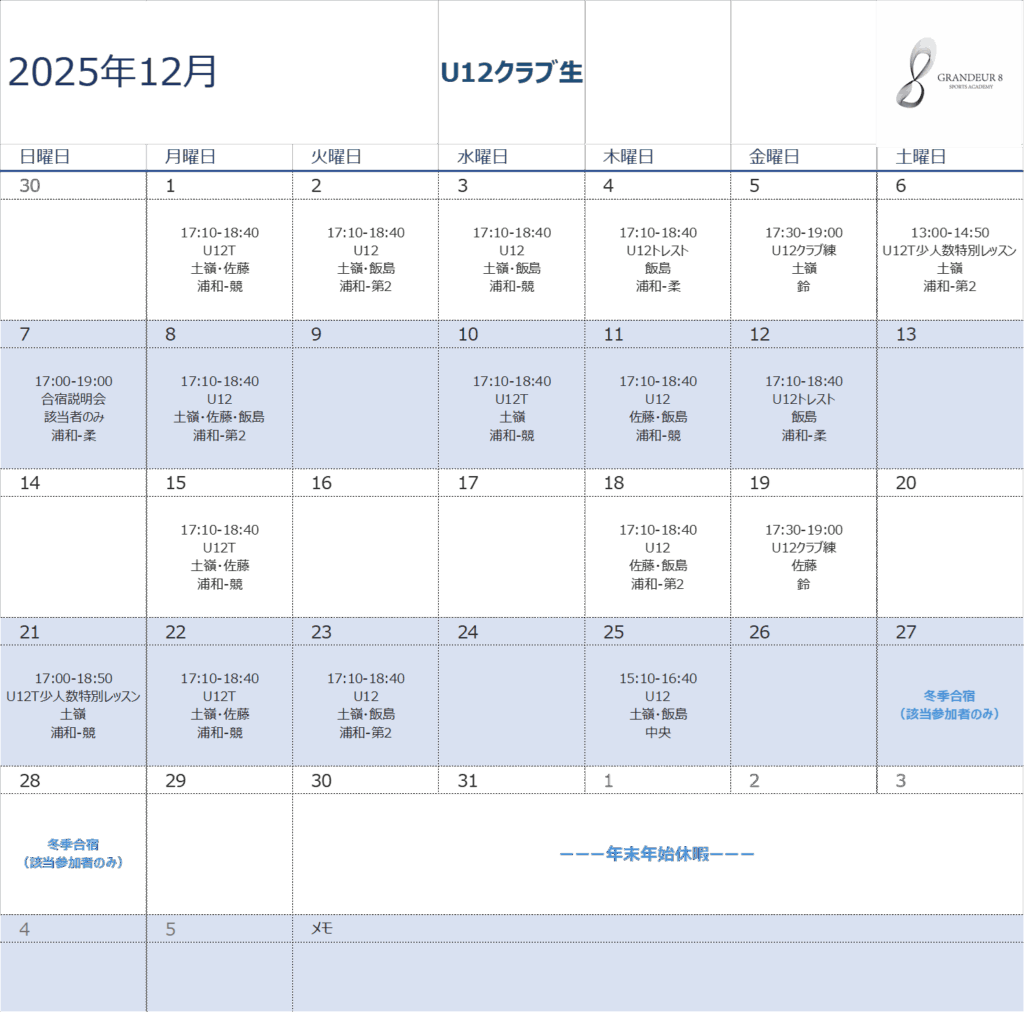Click the Grandeur 8 Sports Academy logo
The width and height of the screenshot is (1024, 1012).
coord(950,73)
